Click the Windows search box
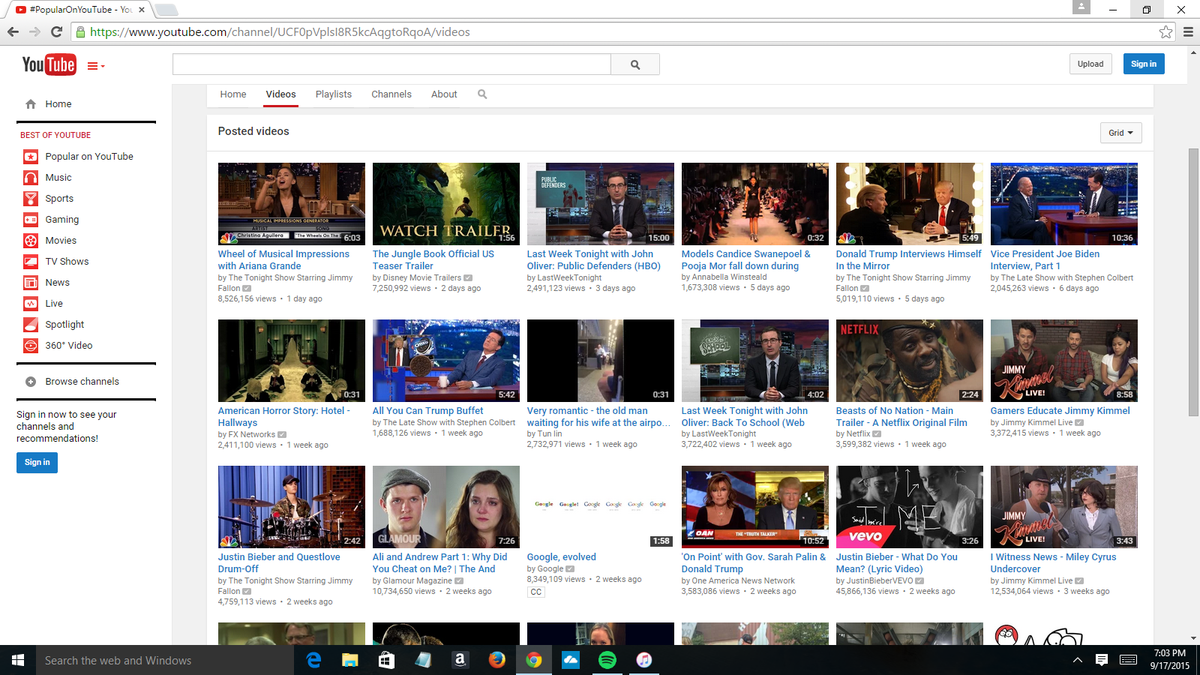 (x=165, y=660)
